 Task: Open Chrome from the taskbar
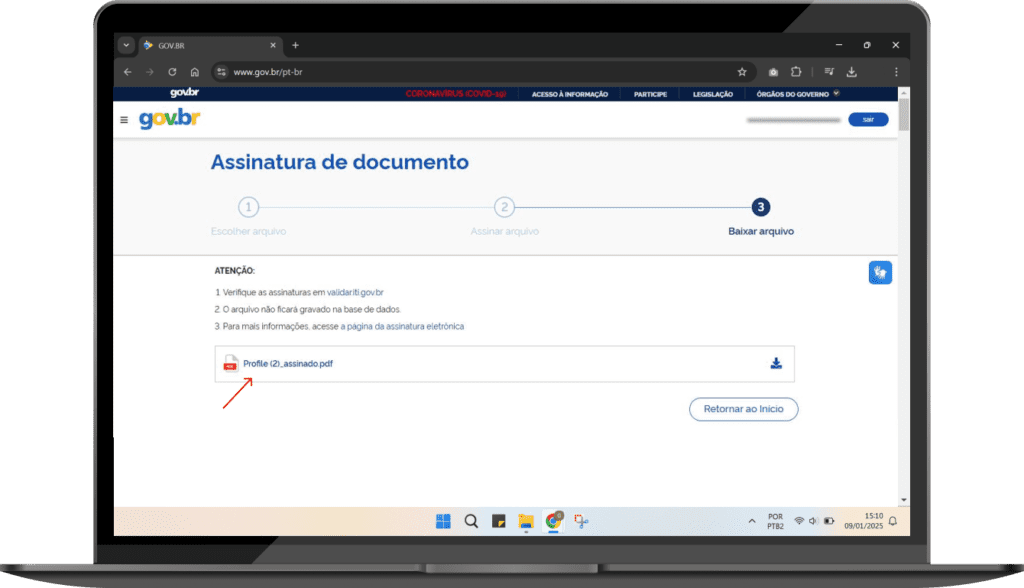point(553,520)
